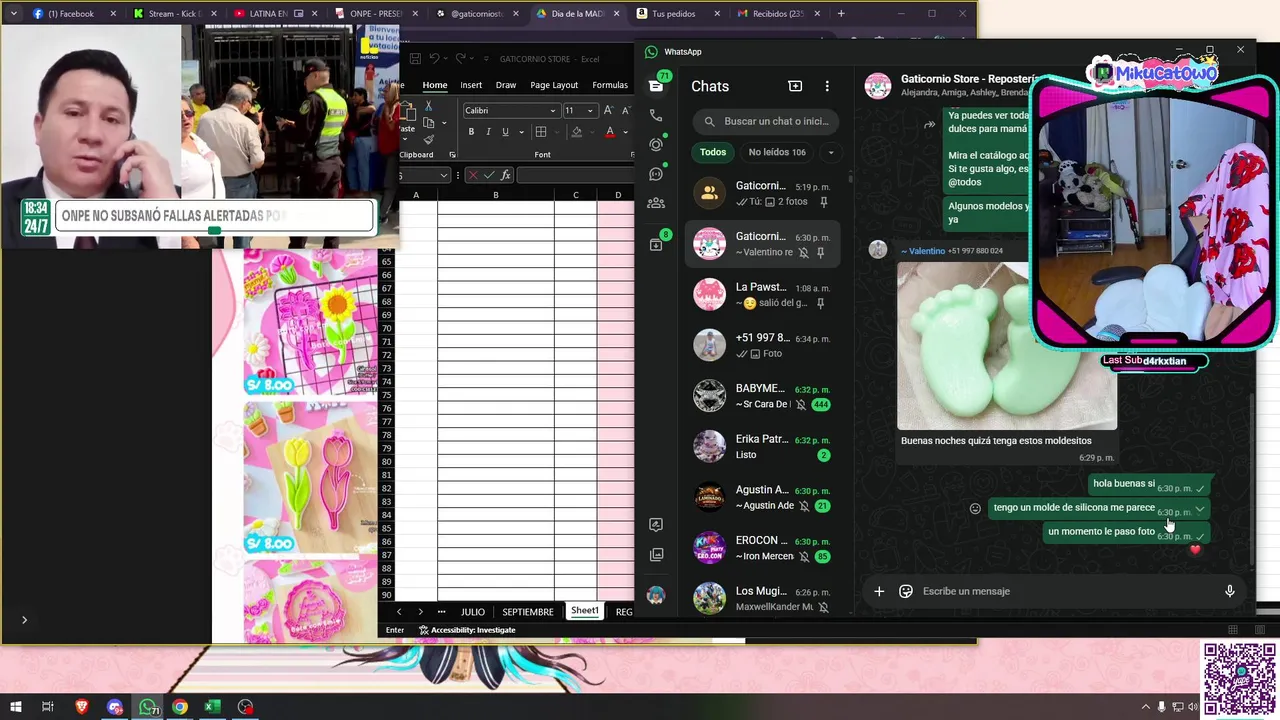1280x720 pixels.
Task: Open the Calibri font name dropdown
Action: [552, 111]
